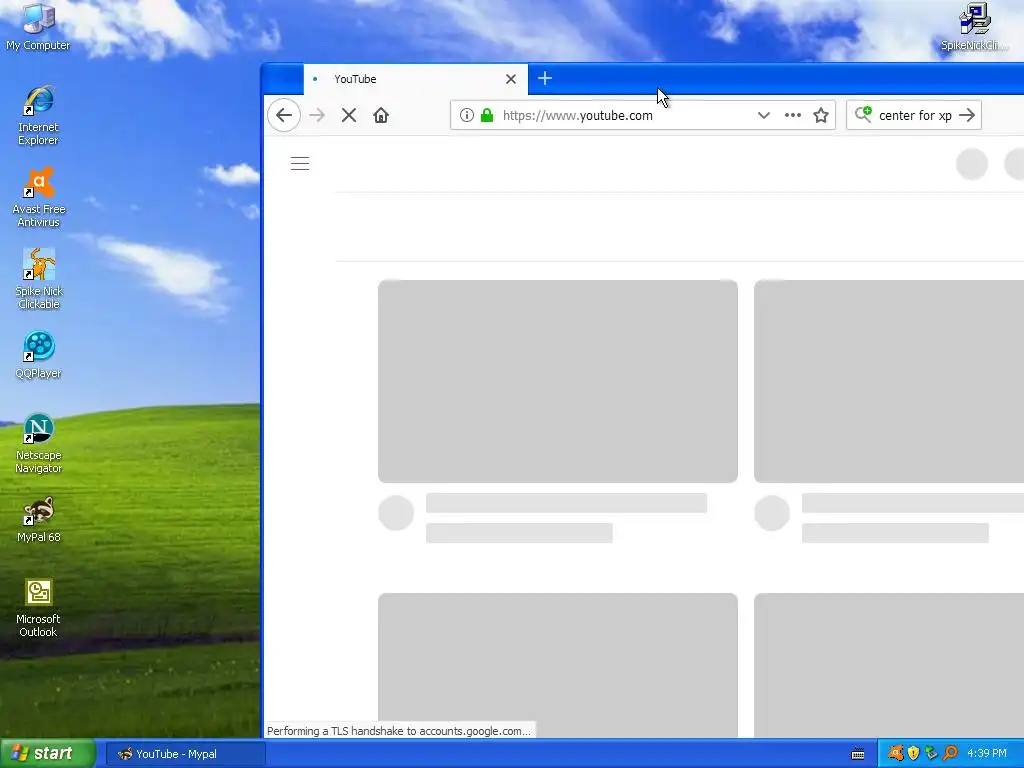This screenshot has height=768, width=1024.
Task: Open the page actions three-dots menu
Action: [792, 116]
